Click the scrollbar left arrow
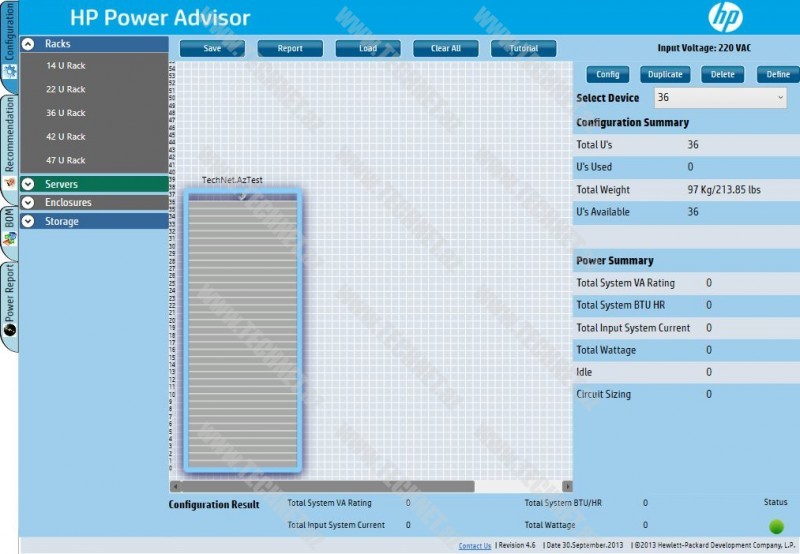Image resolution: width=800 pixels, height=554 pixels. pyautogui.click(x=176, y=487)
